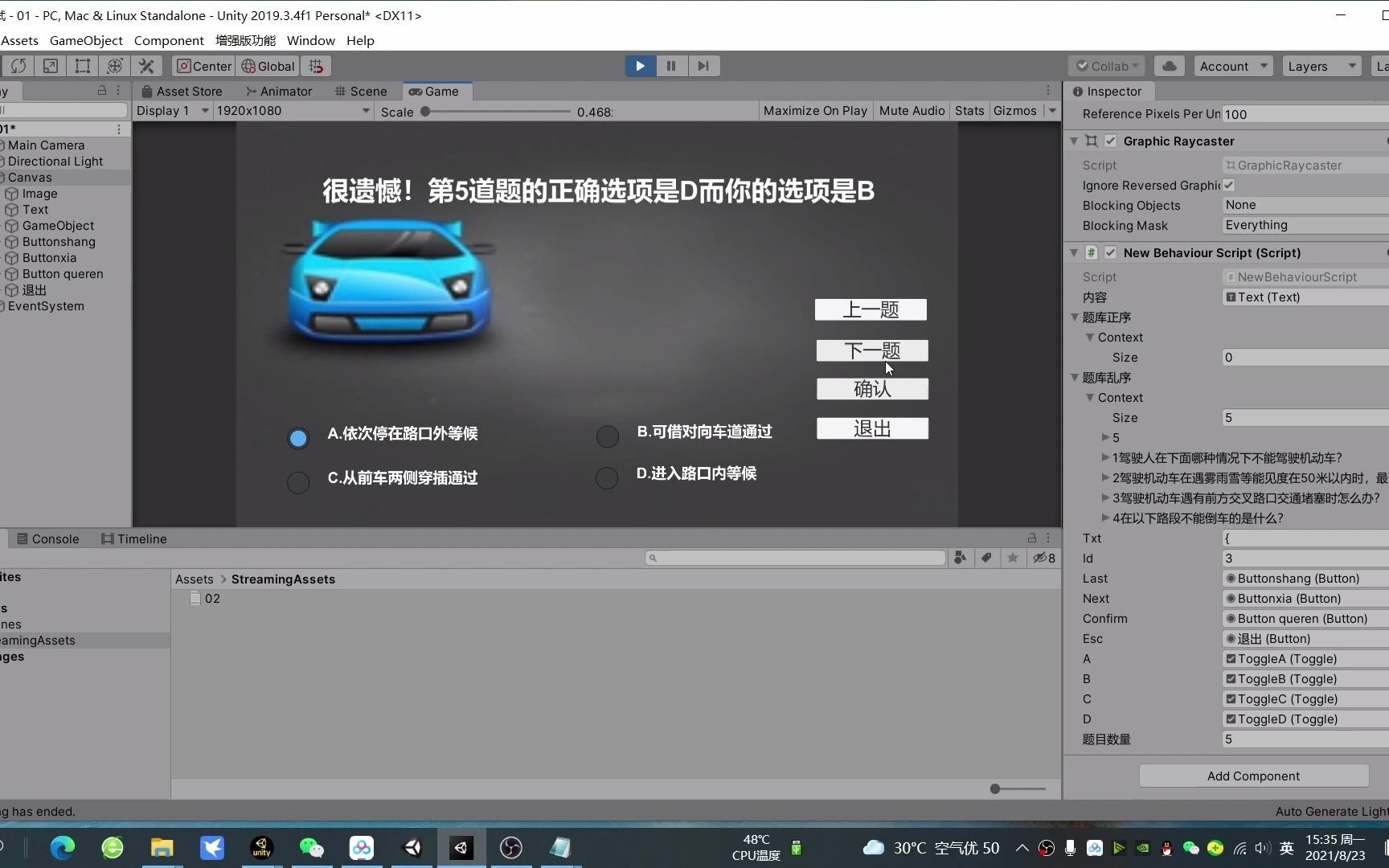Click the 确认 button in the Game view

pyautogui.click(x=872, y=389)
